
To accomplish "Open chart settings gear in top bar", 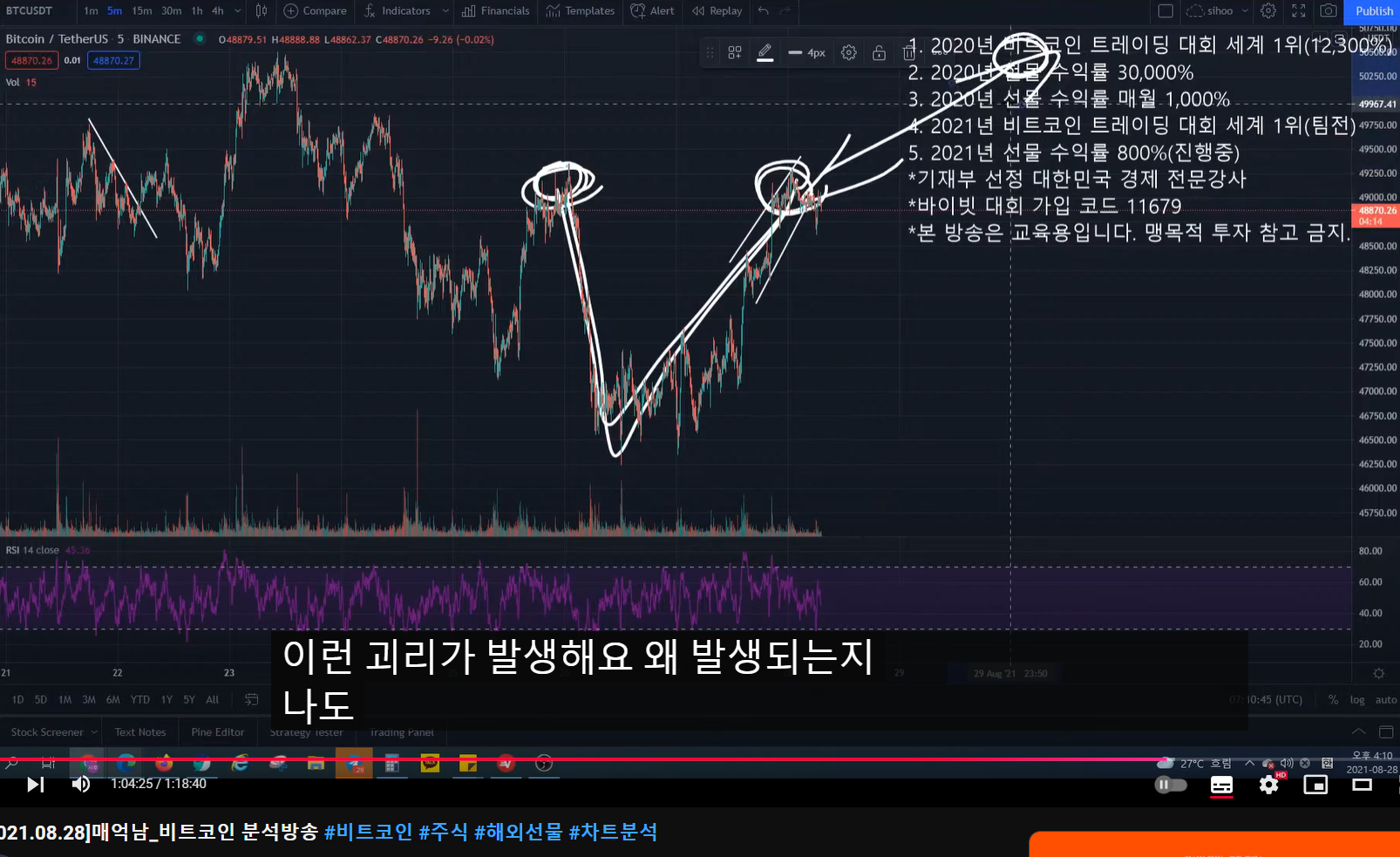I will (1268, 11).
